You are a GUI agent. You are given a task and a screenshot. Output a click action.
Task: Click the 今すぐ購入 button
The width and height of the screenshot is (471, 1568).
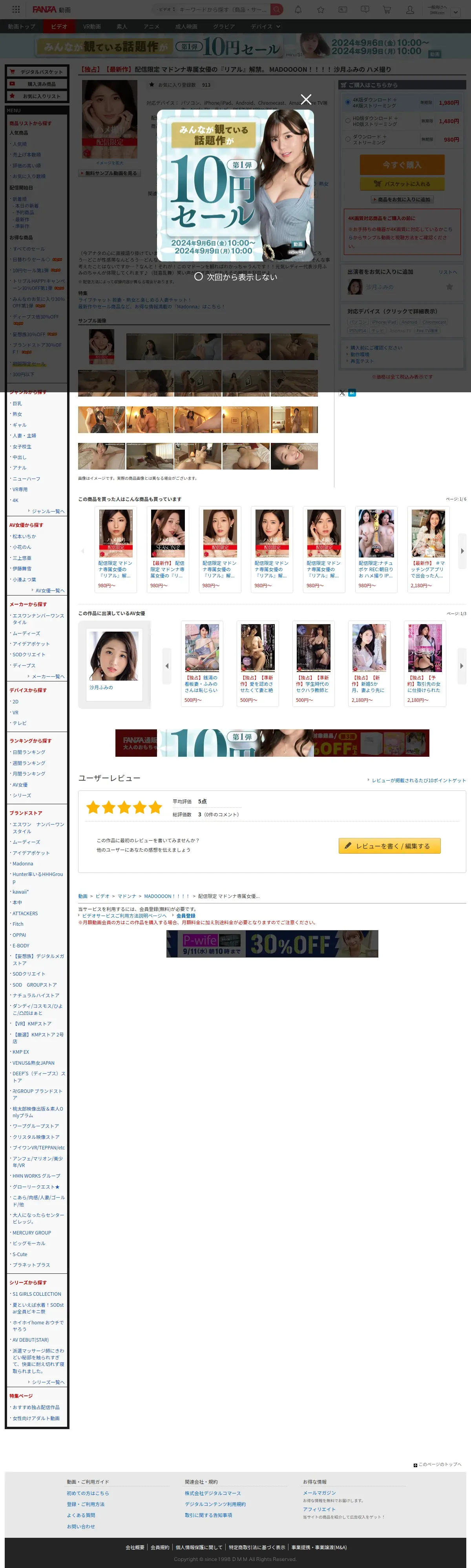(402, 164)
